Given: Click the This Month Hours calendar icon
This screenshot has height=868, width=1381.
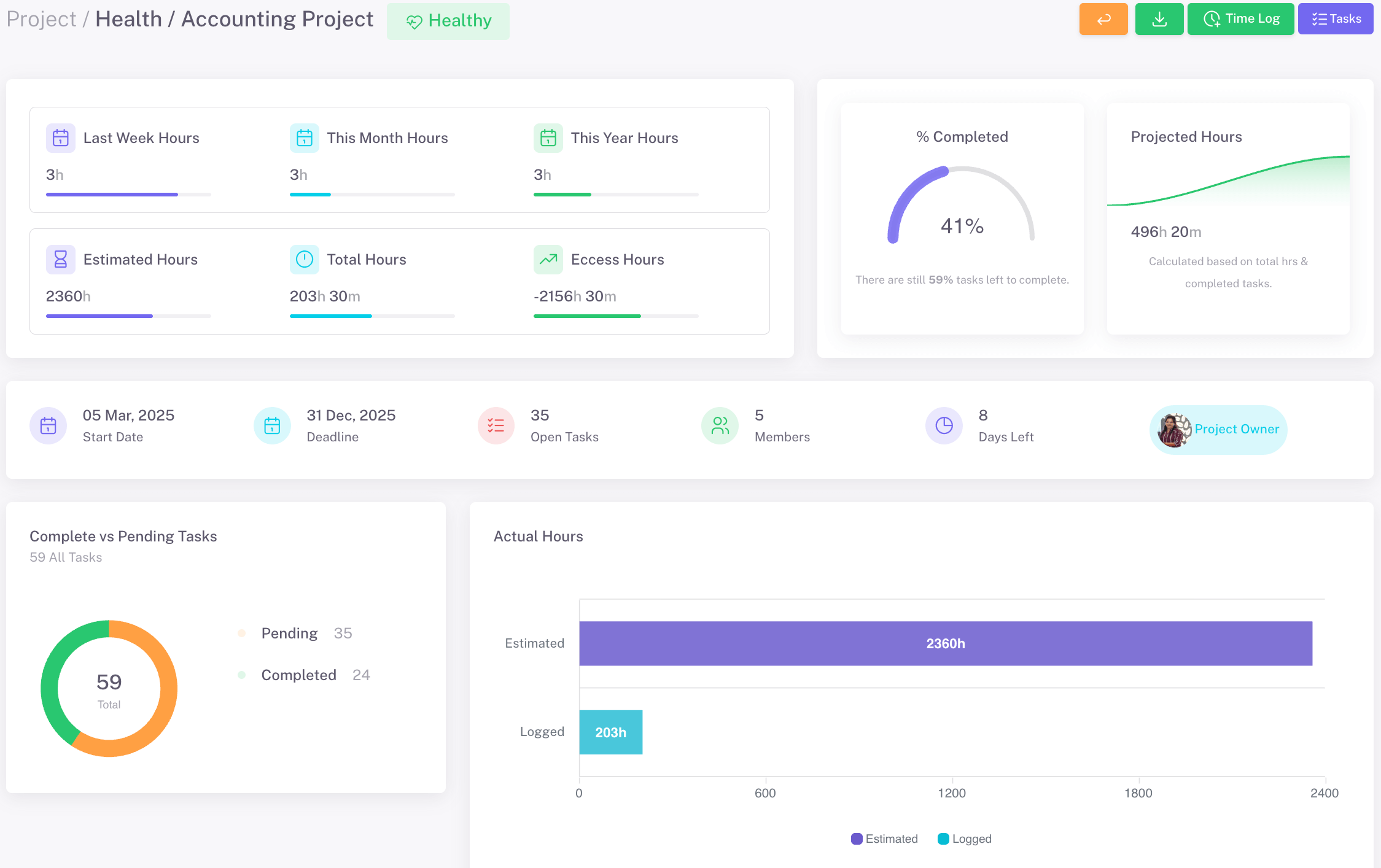Looking at the screenshot, I should [304, 138].
